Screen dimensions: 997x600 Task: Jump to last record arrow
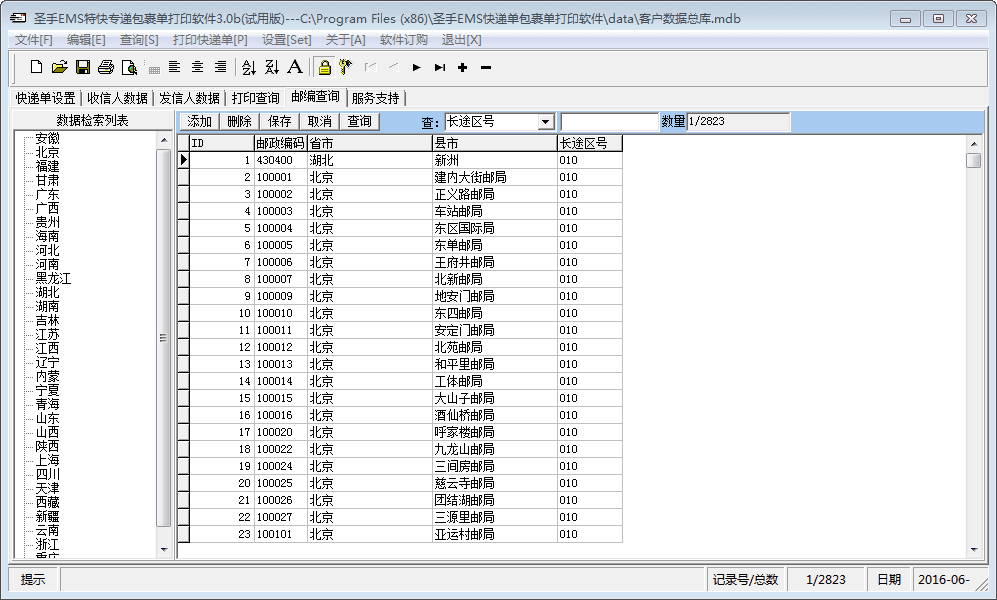439,67
